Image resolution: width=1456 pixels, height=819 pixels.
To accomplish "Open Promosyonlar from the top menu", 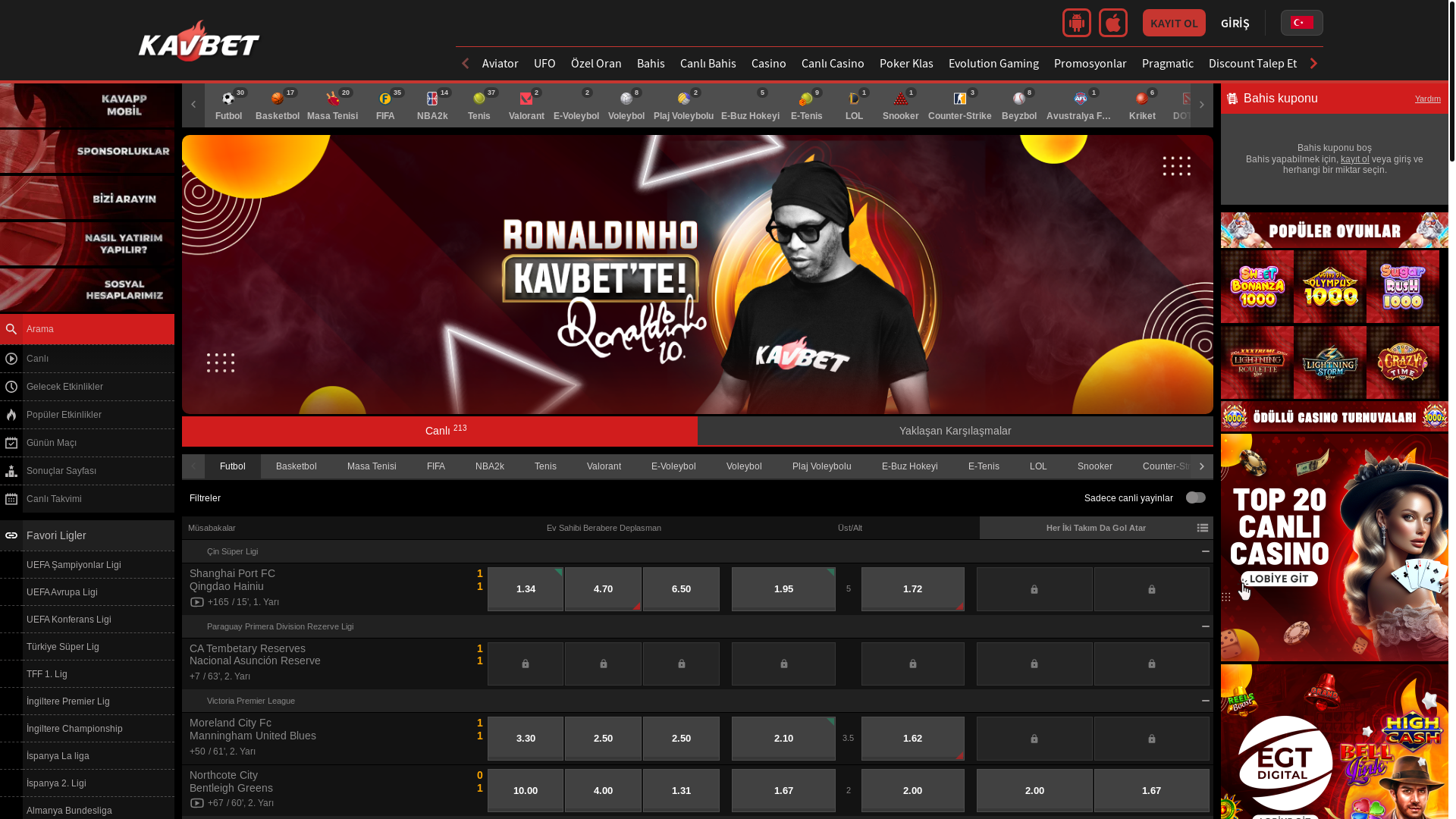I will (1090, 64).
